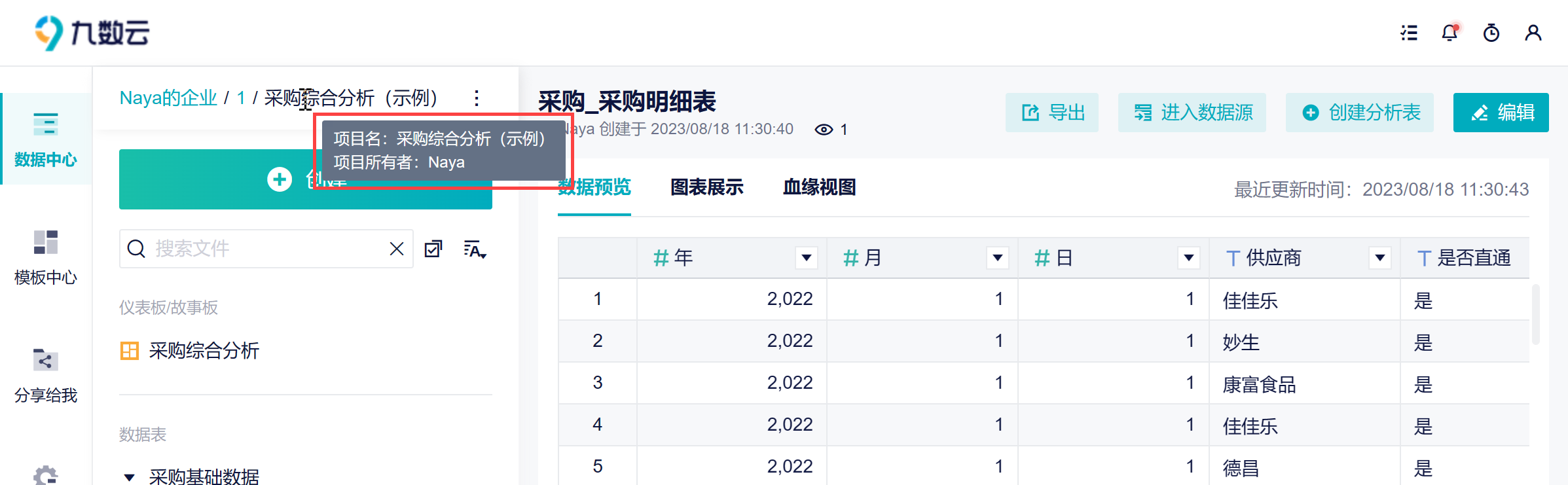Click the data table vertical scrollbar
The width and height of the screenshot is (1568, 485).
coord(1535,314)
